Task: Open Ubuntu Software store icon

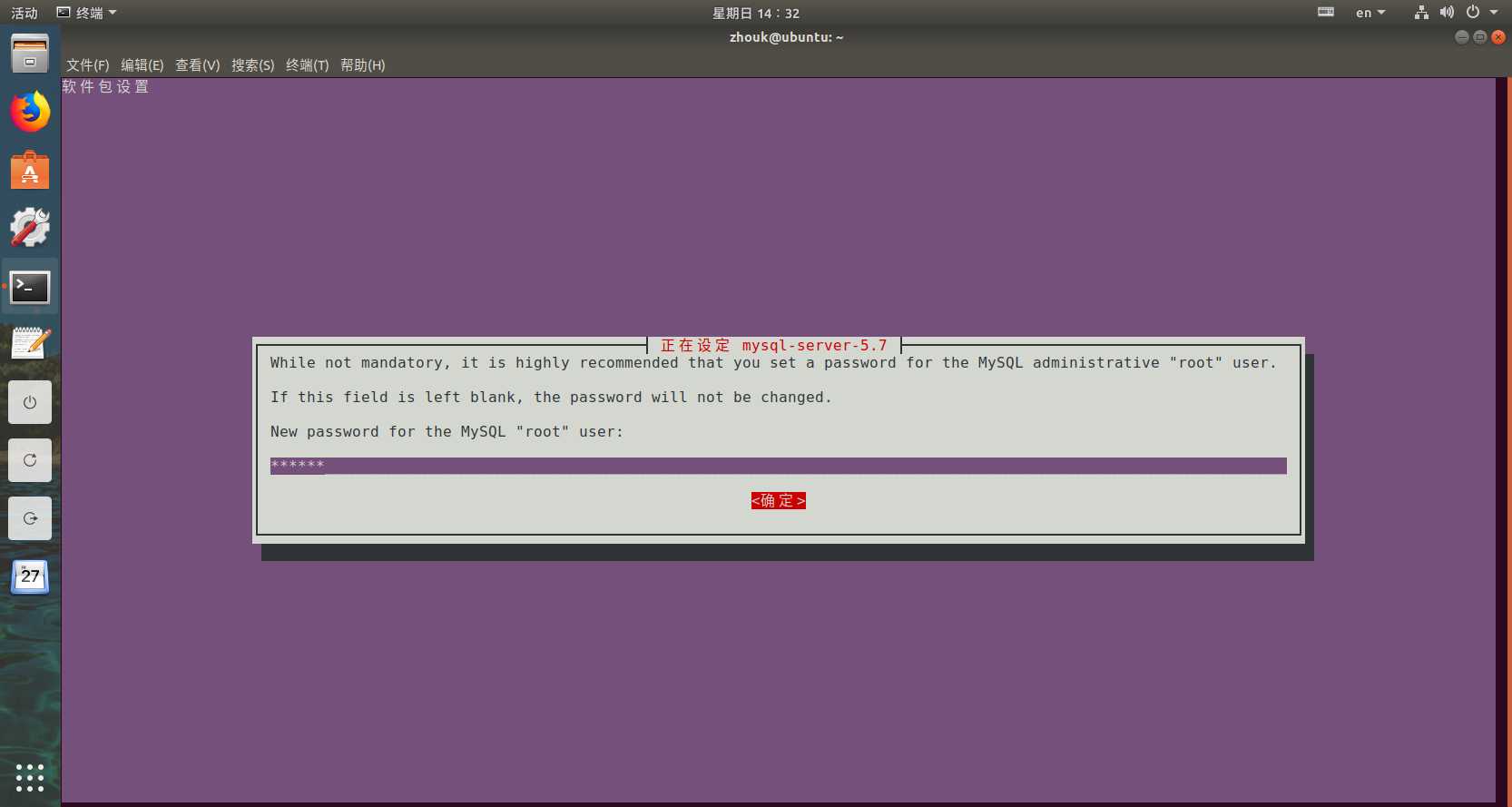Action: [x=30, y=170]
